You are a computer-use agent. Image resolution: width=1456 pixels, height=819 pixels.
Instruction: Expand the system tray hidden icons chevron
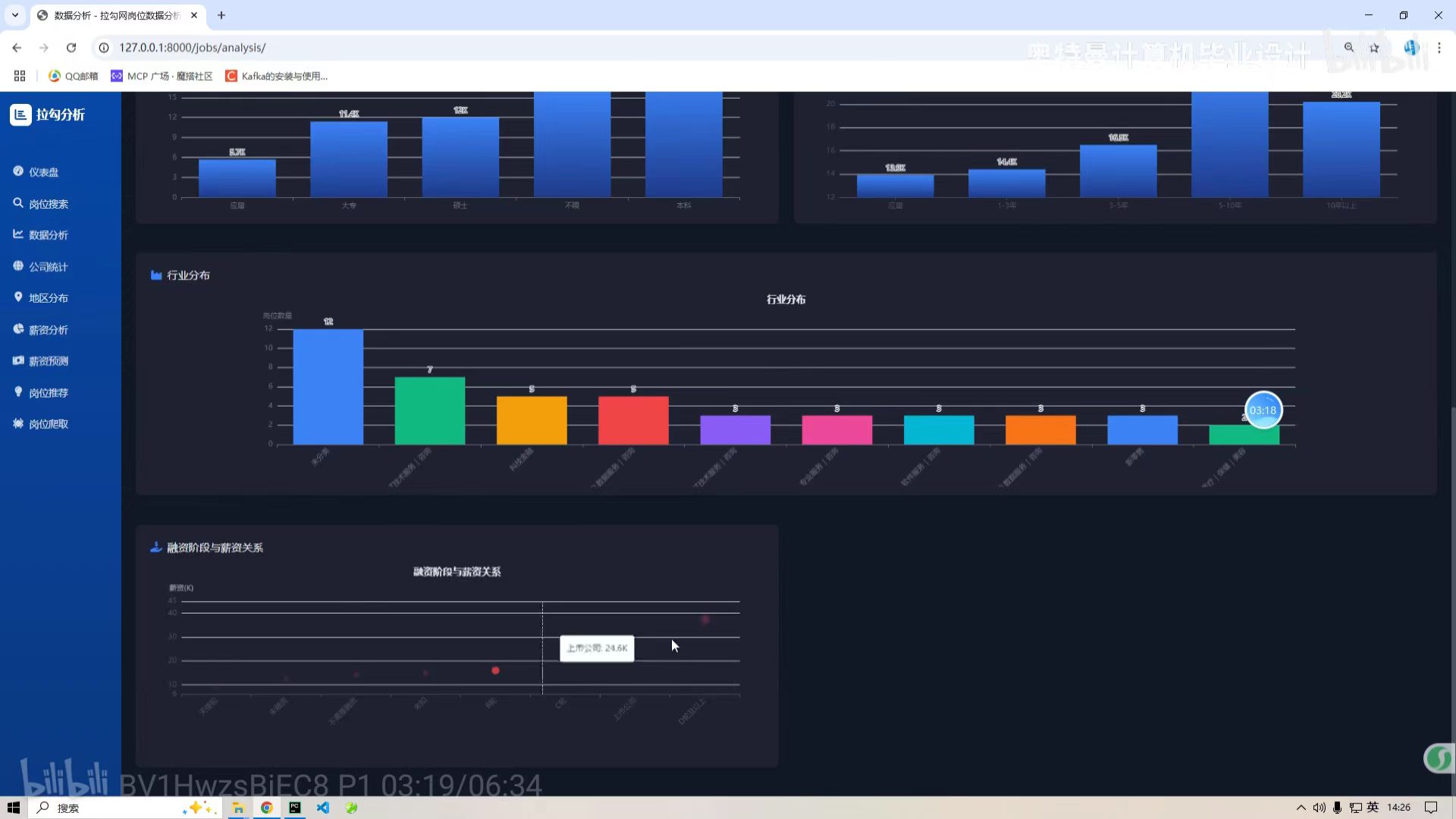point(1301,808)
